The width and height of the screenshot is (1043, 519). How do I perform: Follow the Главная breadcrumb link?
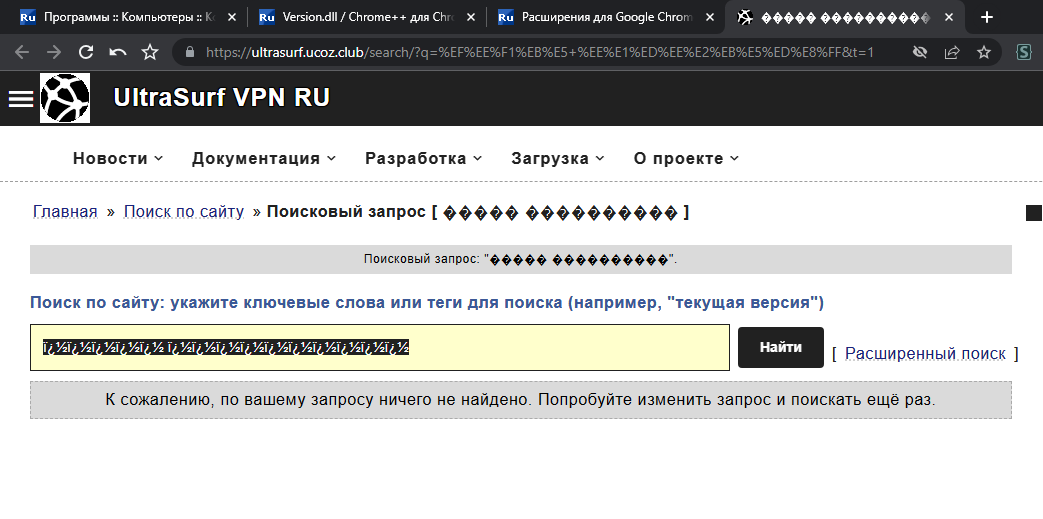click(65, 212)
